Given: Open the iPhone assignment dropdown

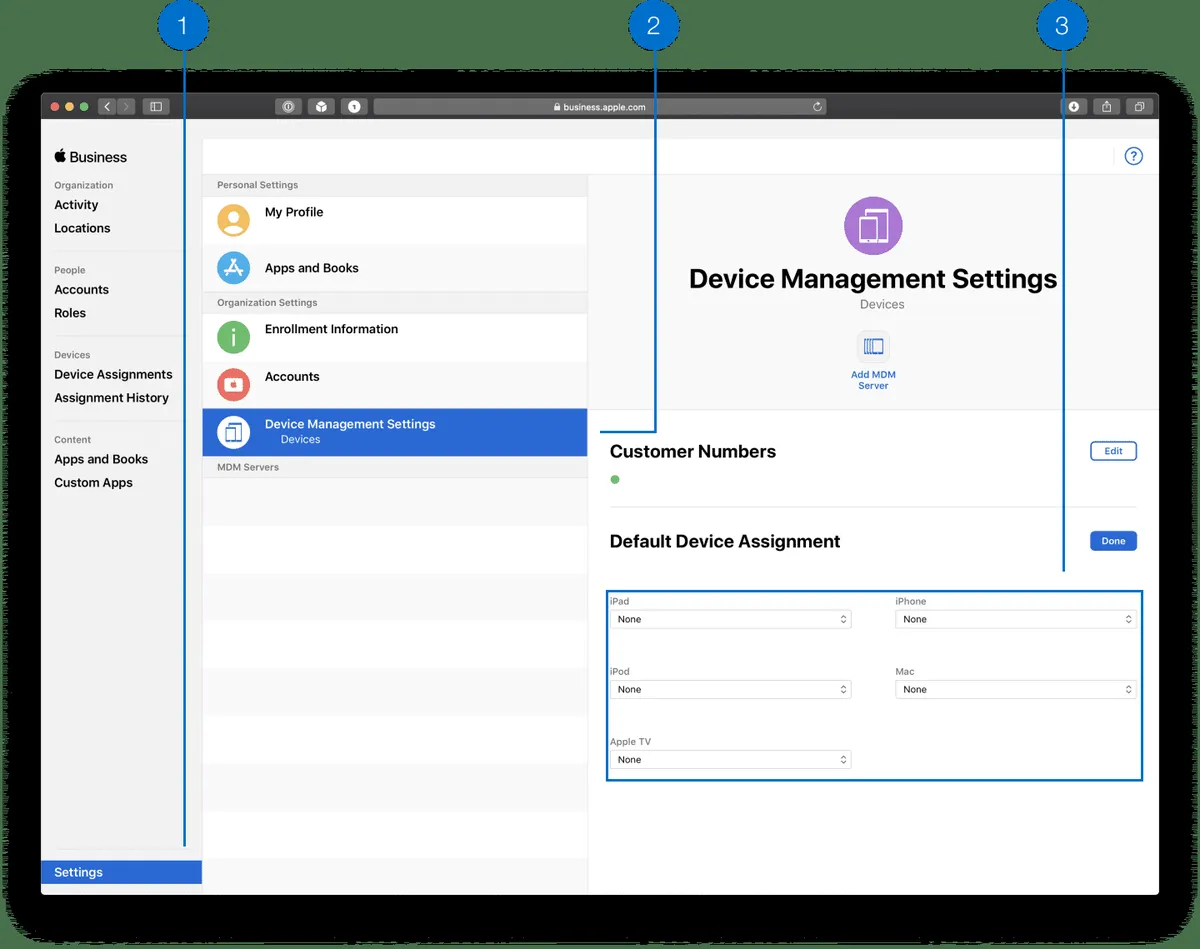Looking at the screenshot, I should tap(1015, 620).
